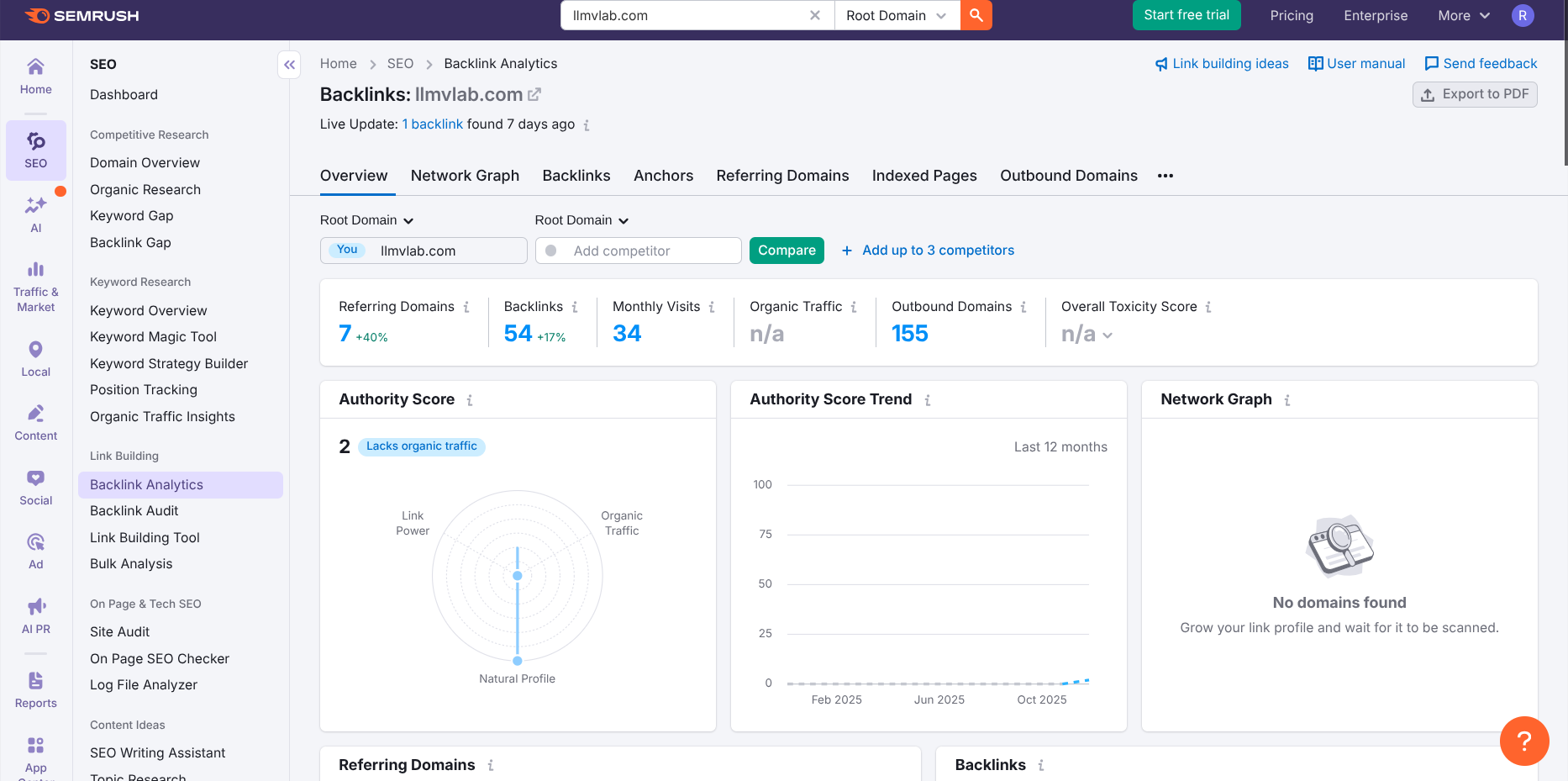Switch to the Network Graph tab
This screenshot has width=1568, height=781.
[465, 176]
